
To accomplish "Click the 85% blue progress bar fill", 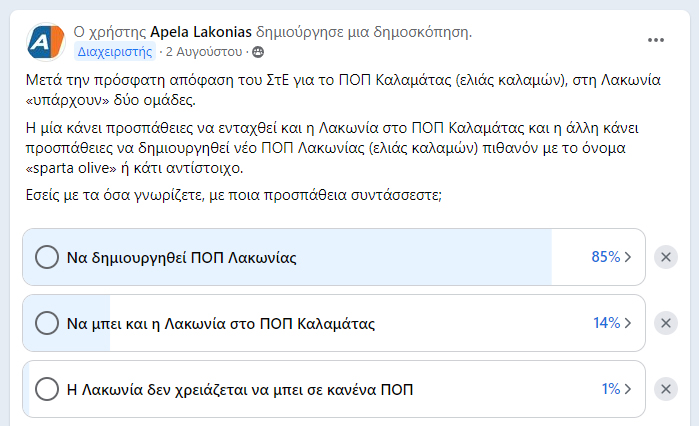I will coord(287,257).
